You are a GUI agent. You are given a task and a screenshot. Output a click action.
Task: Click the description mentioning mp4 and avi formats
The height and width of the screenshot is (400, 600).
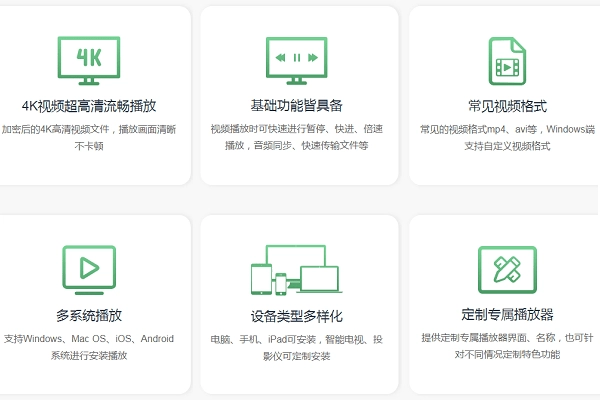(x=507, y=137)
